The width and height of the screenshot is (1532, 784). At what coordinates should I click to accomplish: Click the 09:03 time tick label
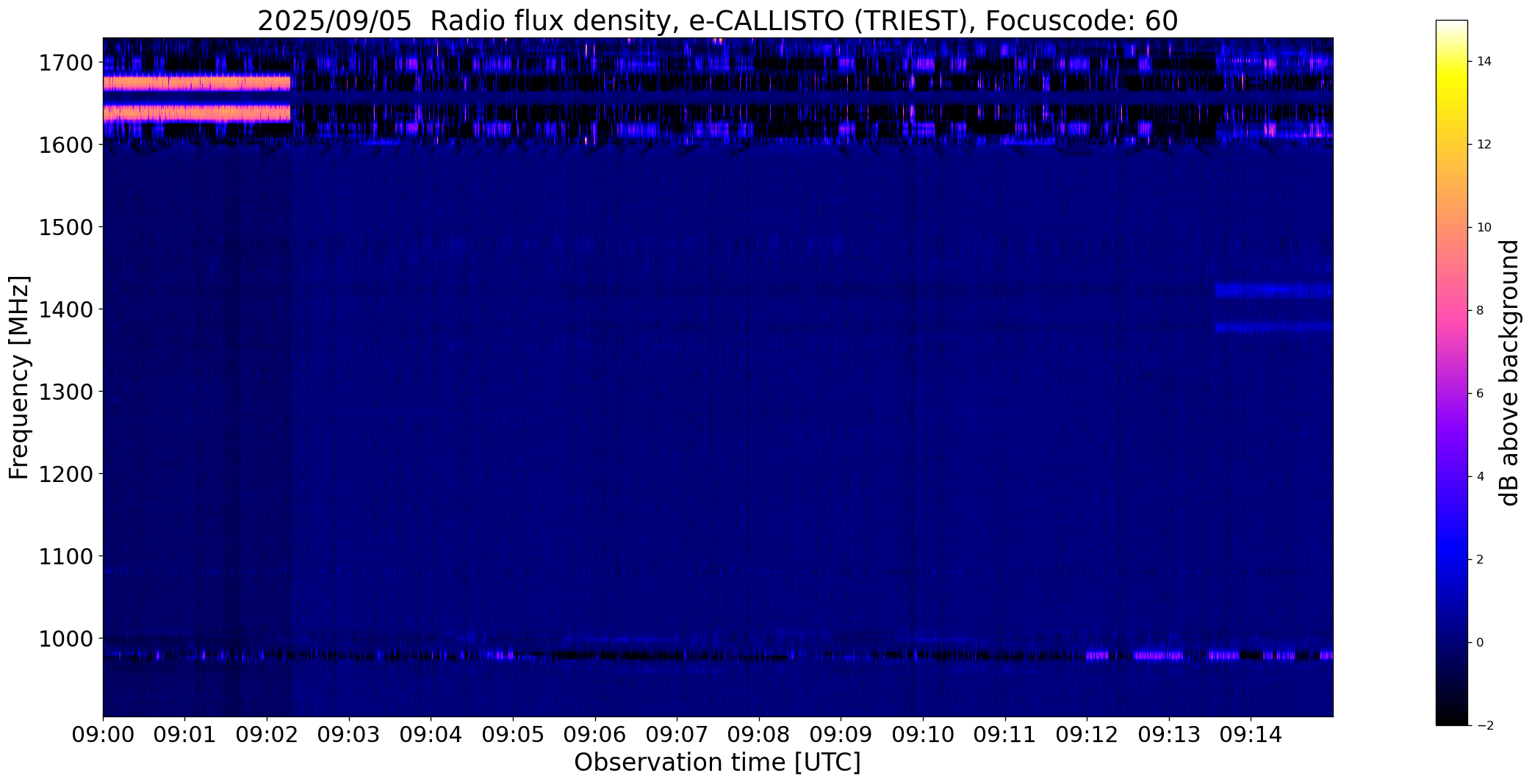(349, 735)
